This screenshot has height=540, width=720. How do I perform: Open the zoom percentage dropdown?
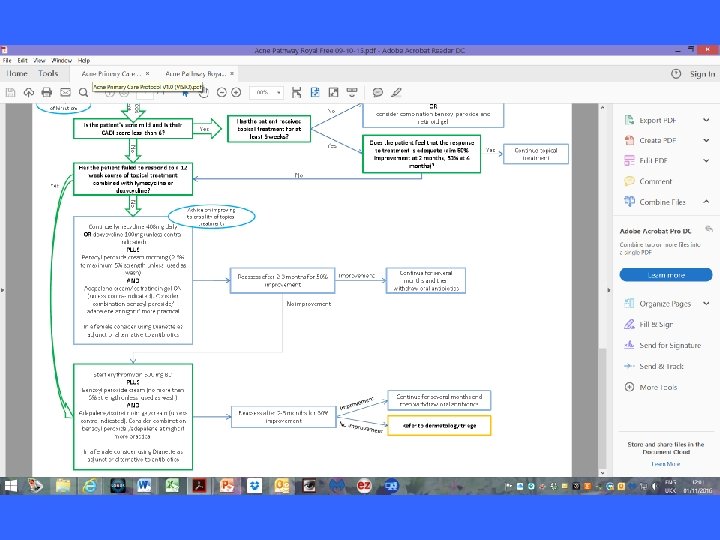click(x=278, y=93)
